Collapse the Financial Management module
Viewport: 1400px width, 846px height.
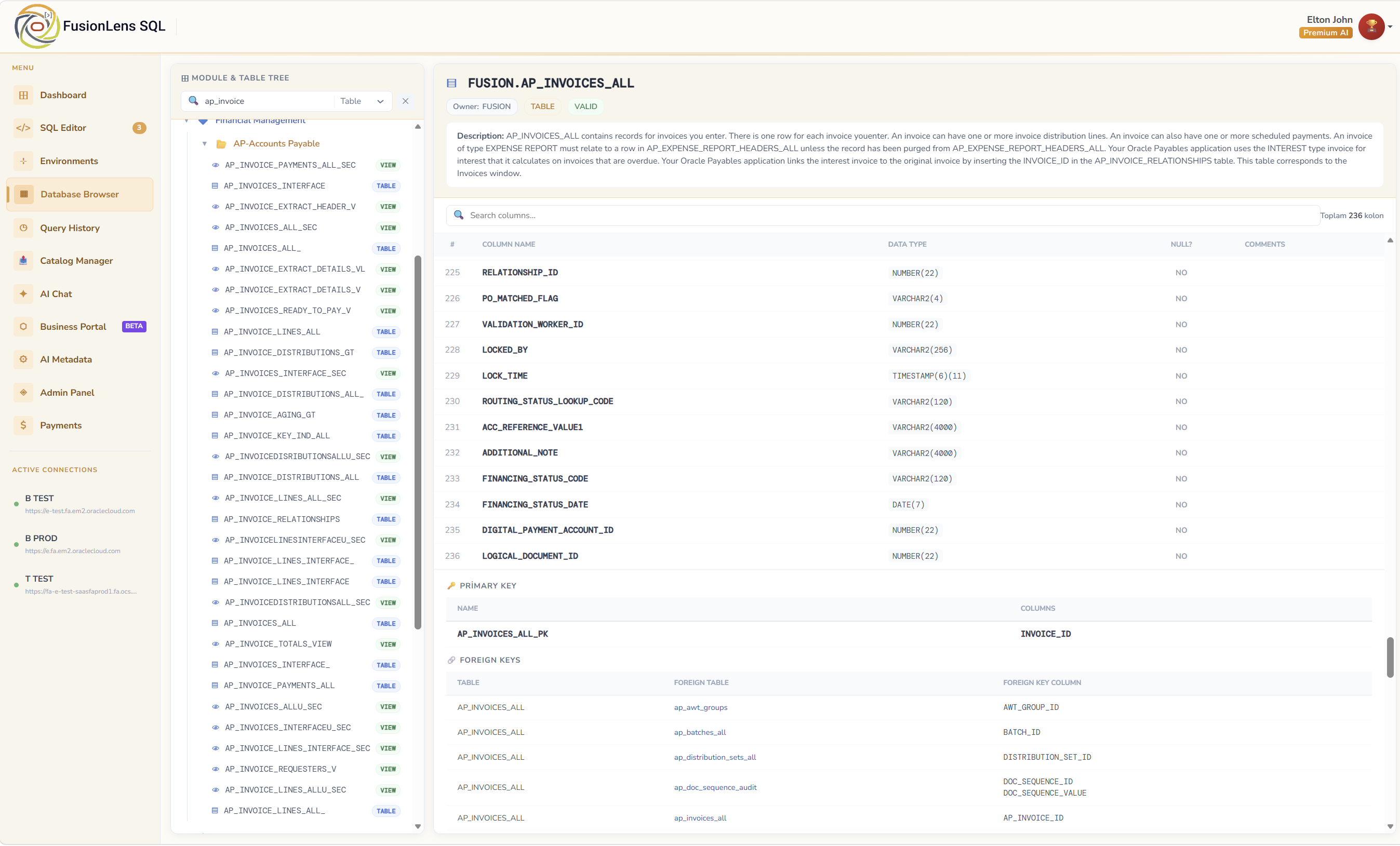tap(186, 121)
